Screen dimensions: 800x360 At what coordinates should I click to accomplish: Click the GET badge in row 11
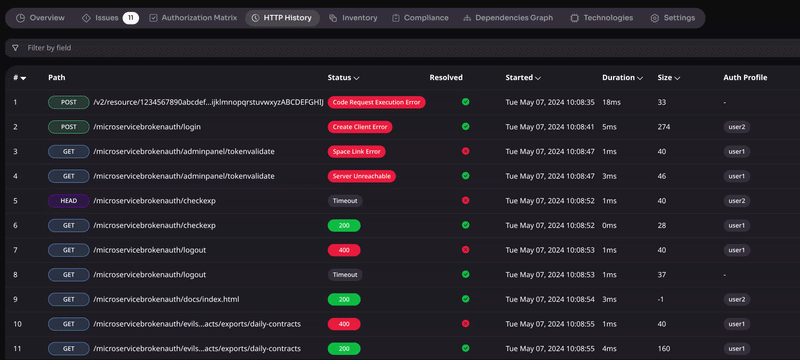pyautogui.click(x=69, y=349)
